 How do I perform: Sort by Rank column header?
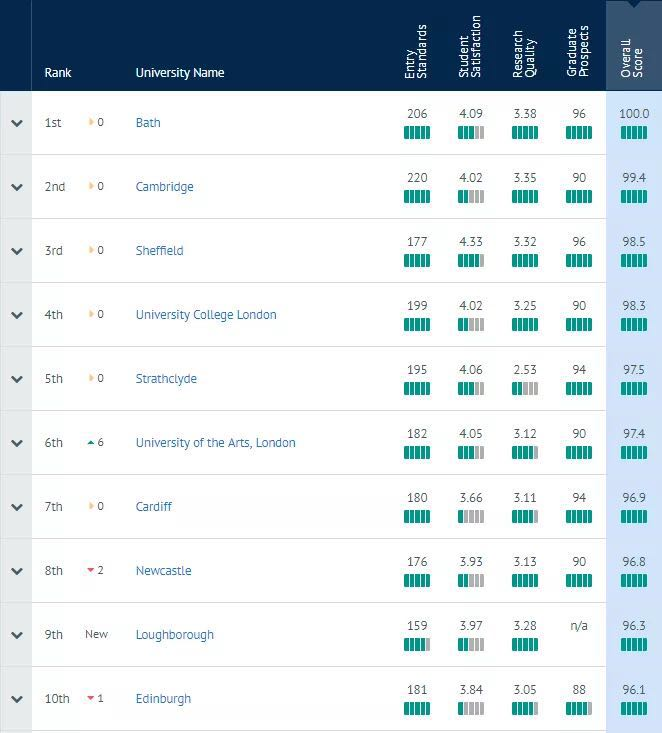58,73
